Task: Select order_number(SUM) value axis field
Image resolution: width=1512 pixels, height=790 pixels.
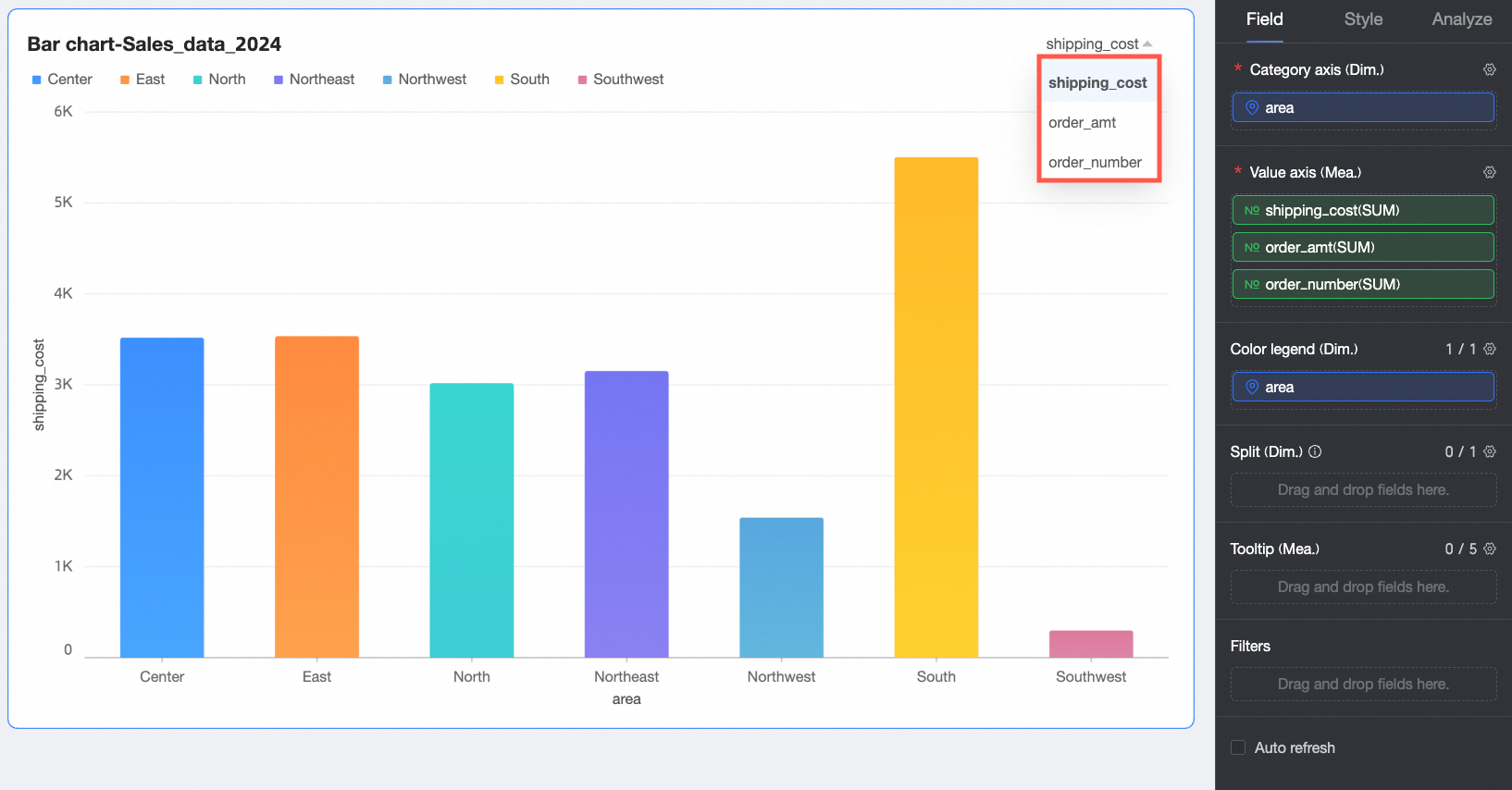Action: [x=1363, y=284]
